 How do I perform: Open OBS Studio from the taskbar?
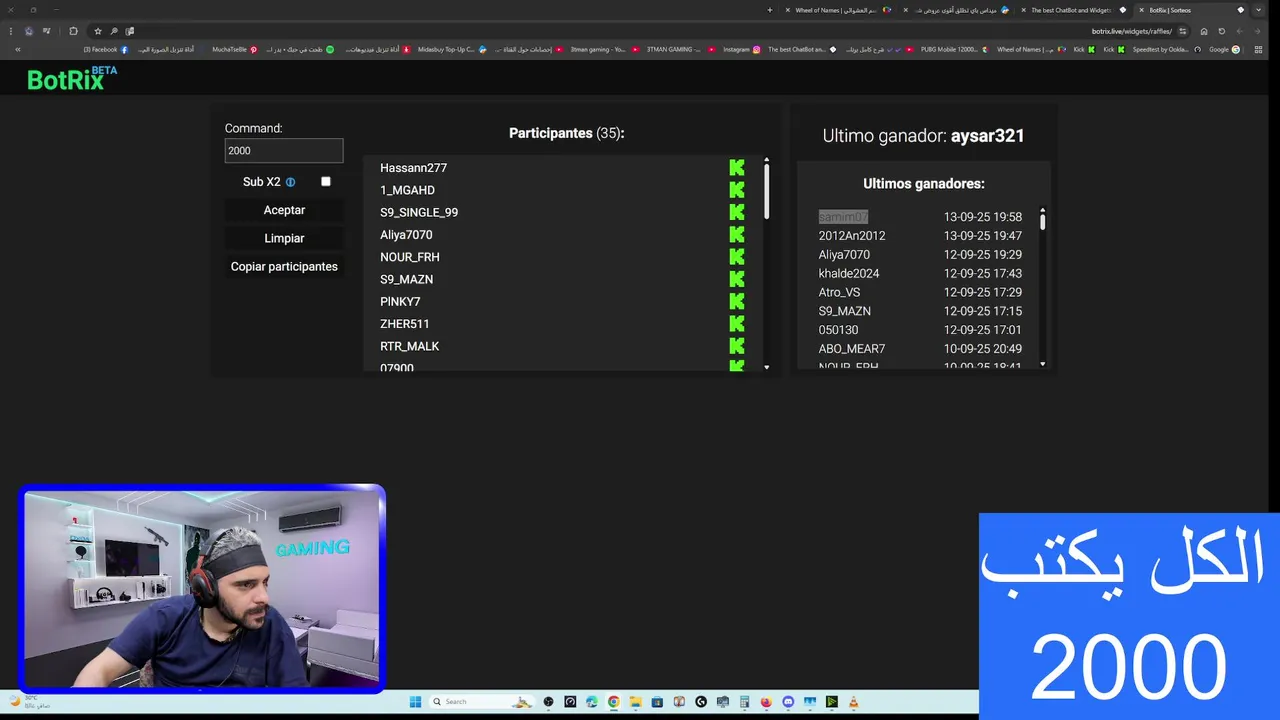(x=548, y=702)
